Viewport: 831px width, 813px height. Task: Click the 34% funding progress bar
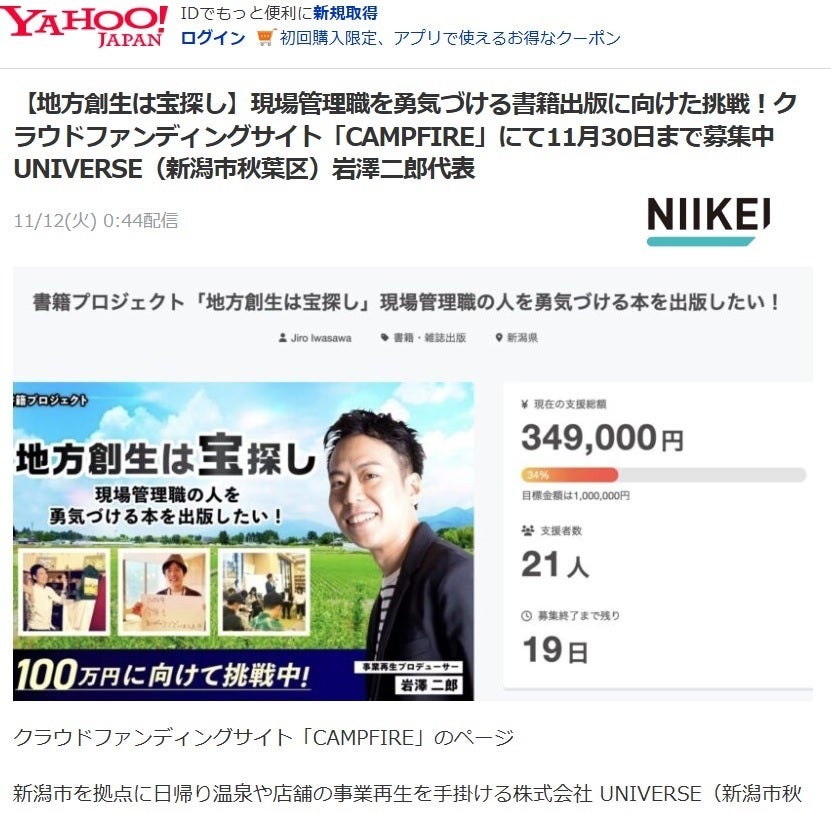tap(664, 474)
